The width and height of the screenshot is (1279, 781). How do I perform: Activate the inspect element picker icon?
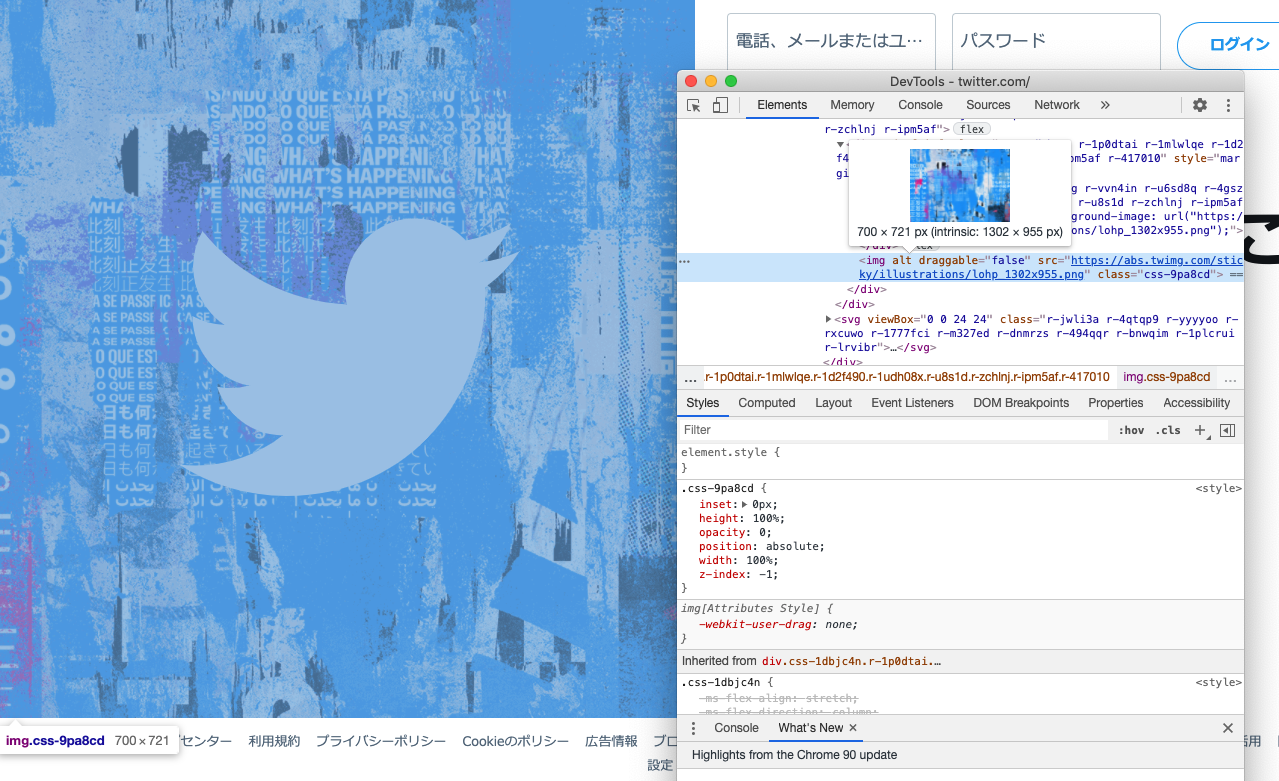pos(694,105)
